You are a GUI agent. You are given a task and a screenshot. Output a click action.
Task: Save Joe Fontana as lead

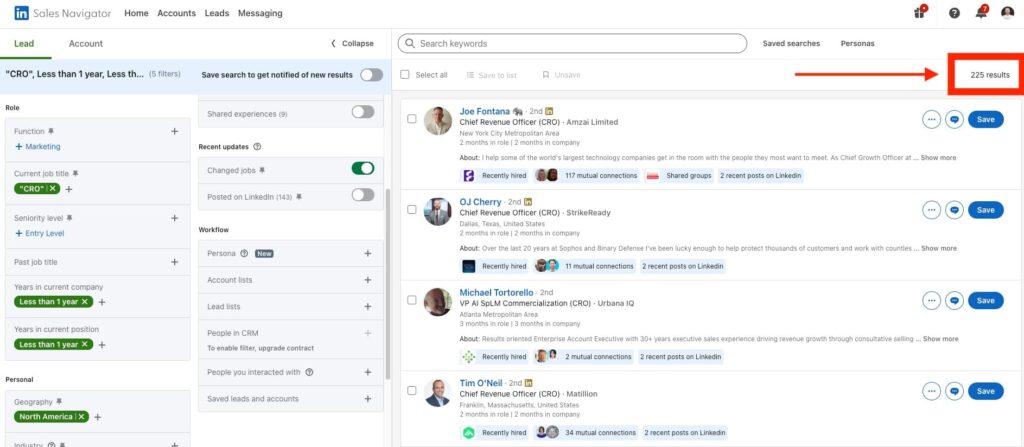tap(985, 120)
